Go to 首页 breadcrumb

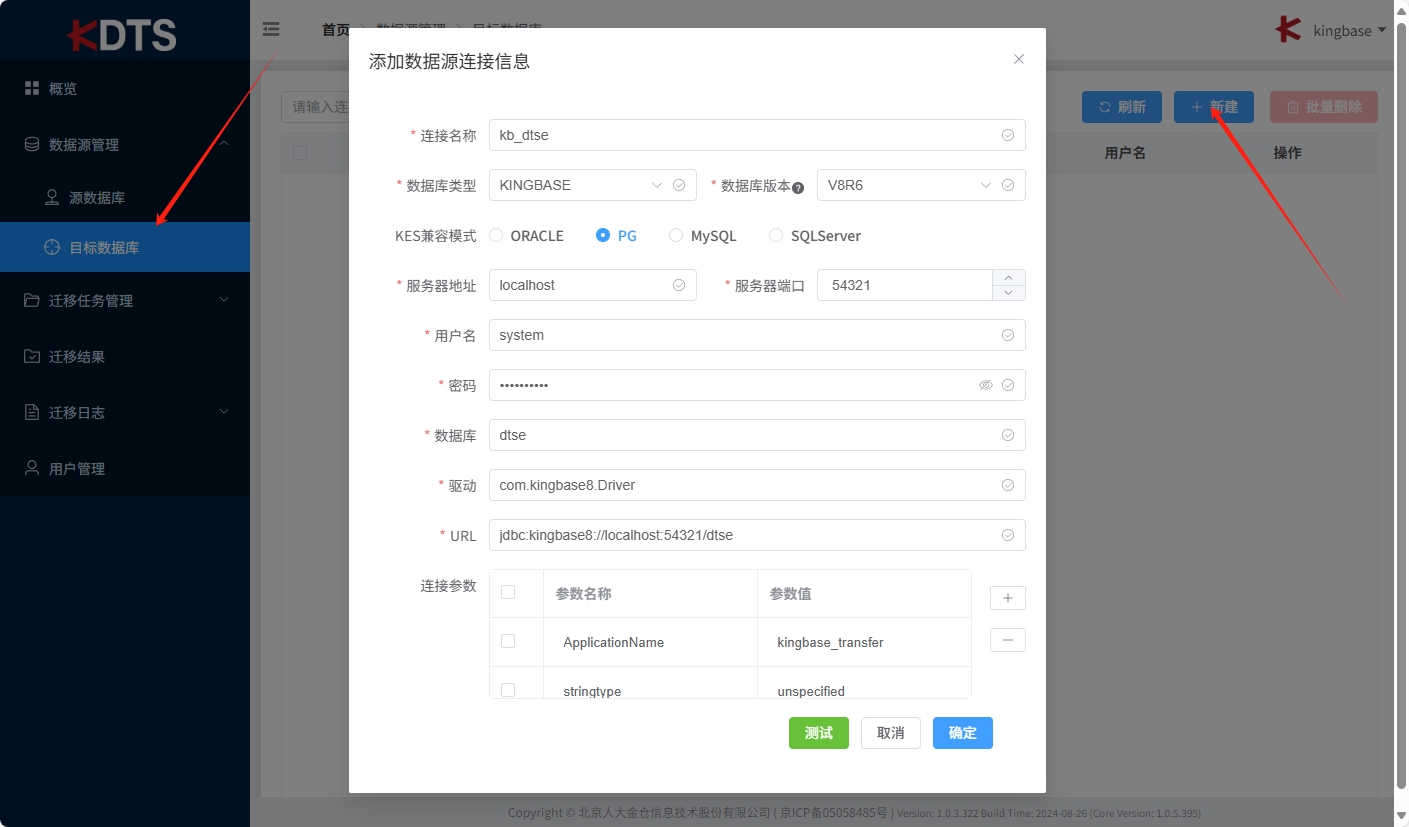pos(336,30)
